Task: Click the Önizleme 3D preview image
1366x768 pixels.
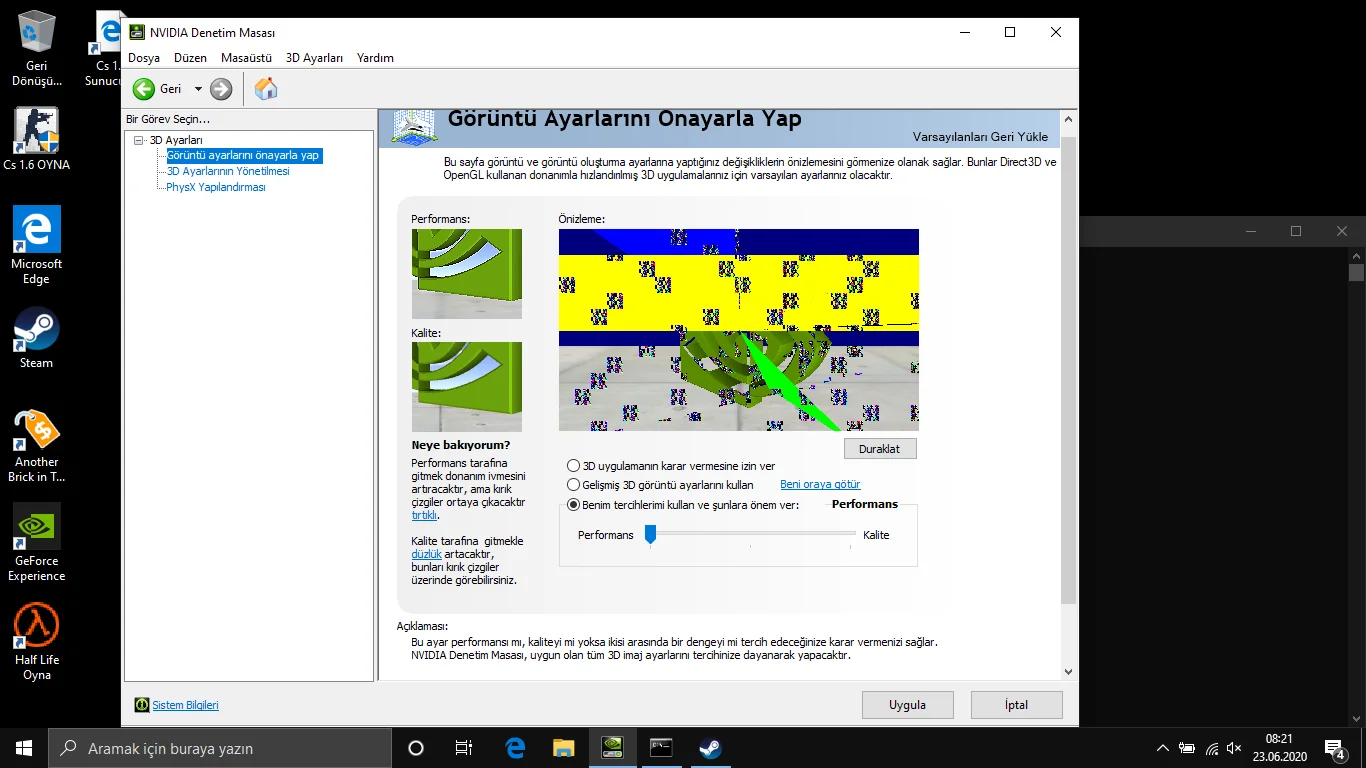Action: click(x=739, y=330)
